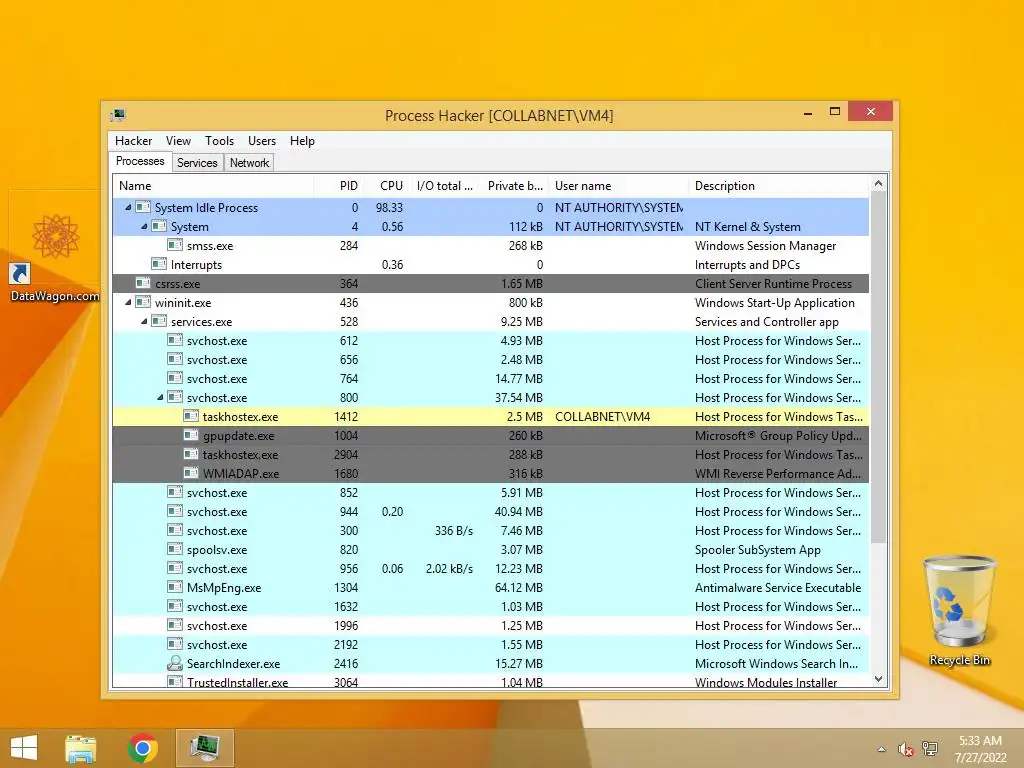
Task: Select the svchost.exe row PID 2192
Action: pyautogui.click(x=490, y=645)
